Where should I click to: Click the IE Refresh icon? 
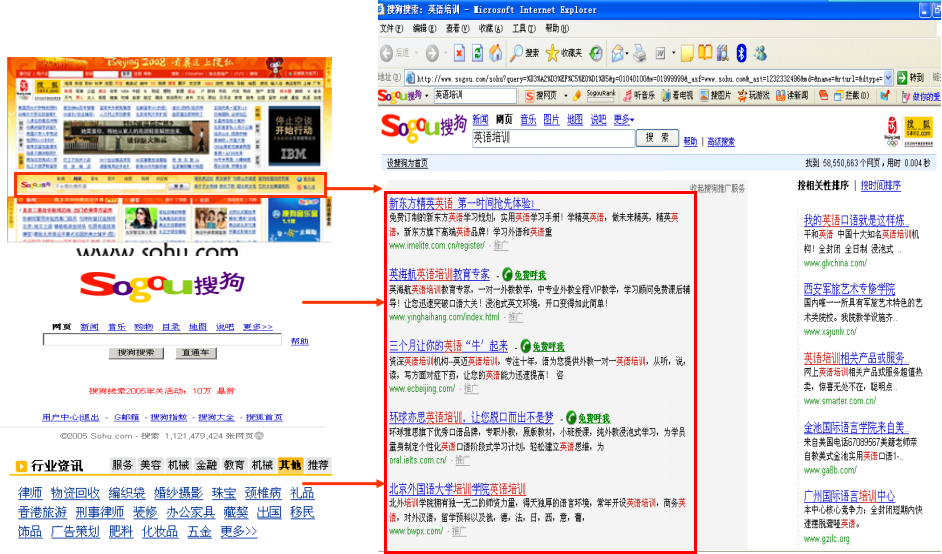coord(478,53)
